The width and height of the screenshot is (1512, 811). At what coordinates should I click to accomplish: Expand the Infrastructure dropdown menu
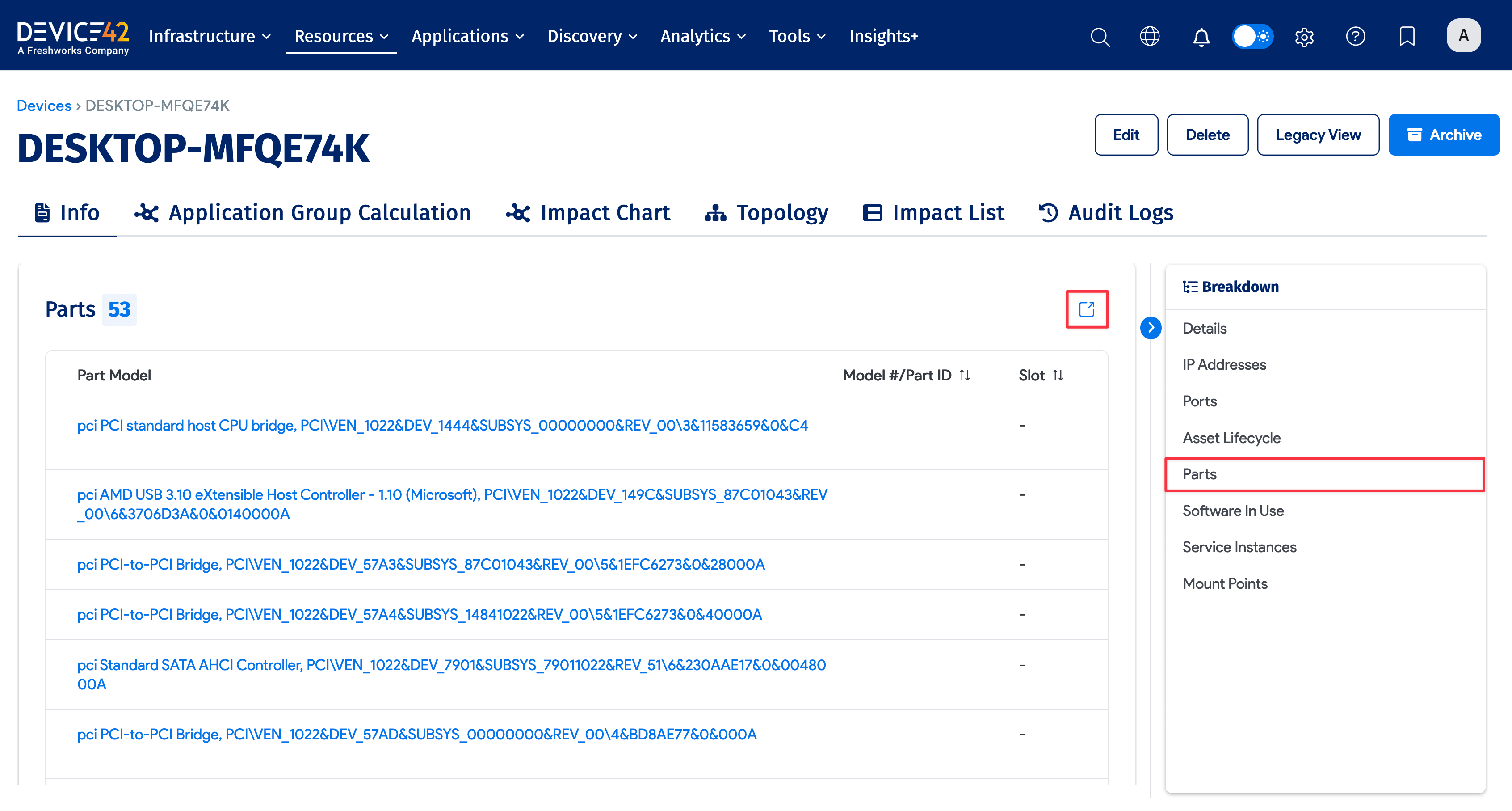point(210,36)
